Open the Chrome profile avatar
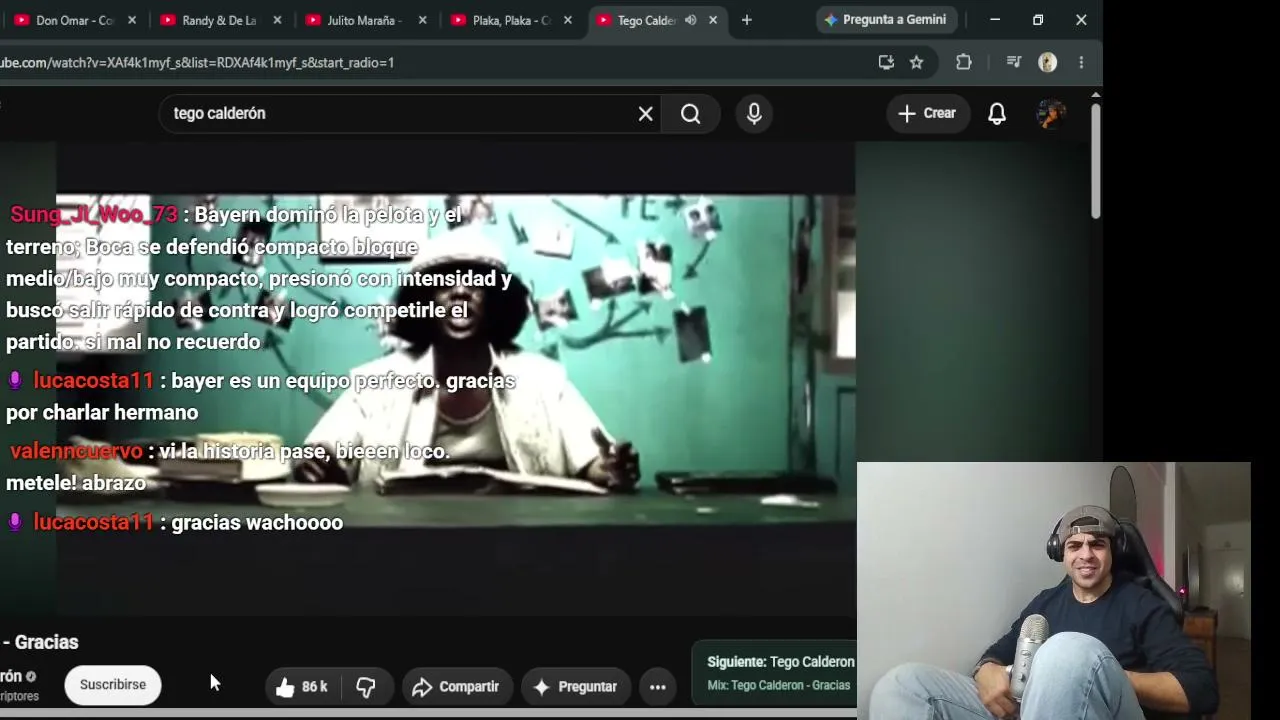The height and width of the screenshot is (720, 1280). (1048, 62)
